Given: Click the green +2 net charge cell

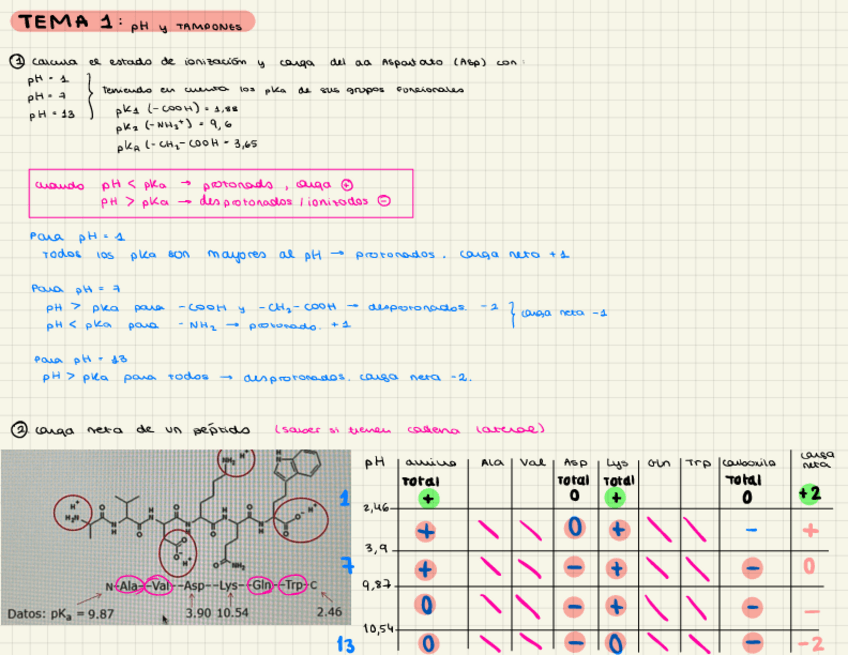Looking at the screenshot, I should pos(811,495).
